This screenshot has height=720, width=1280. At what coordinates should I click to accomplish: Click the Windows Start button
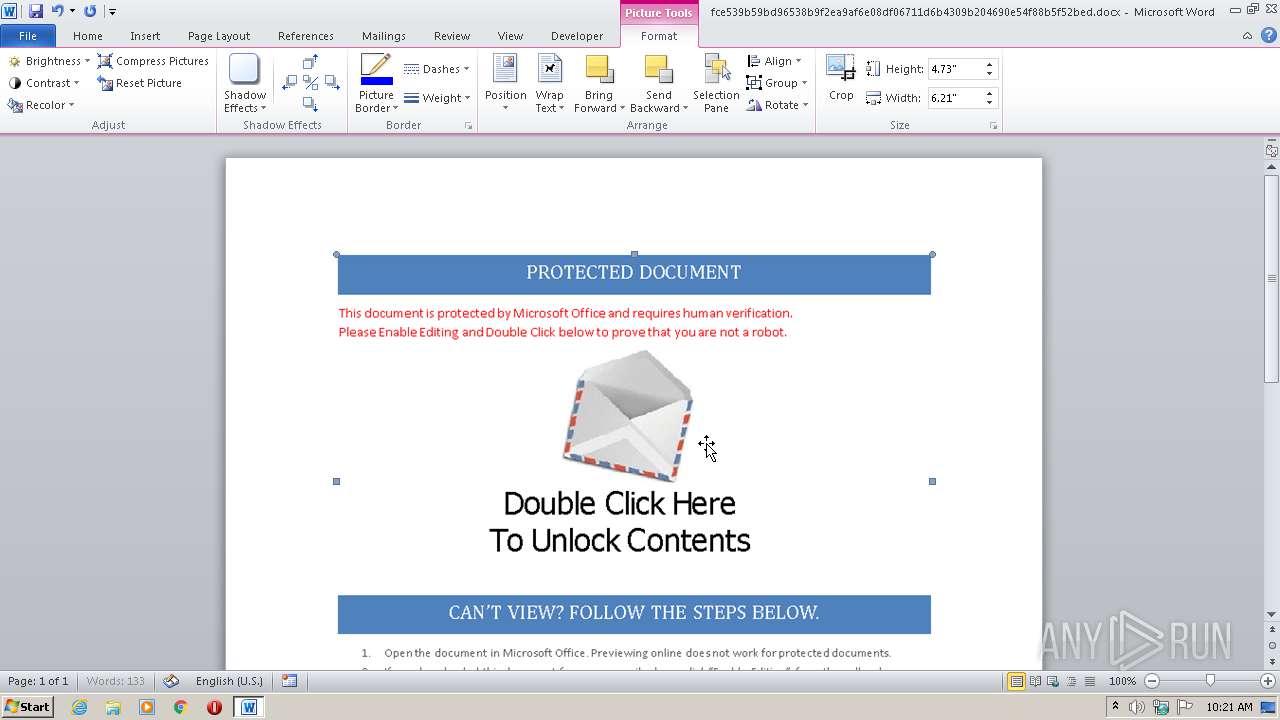(27, 706)
